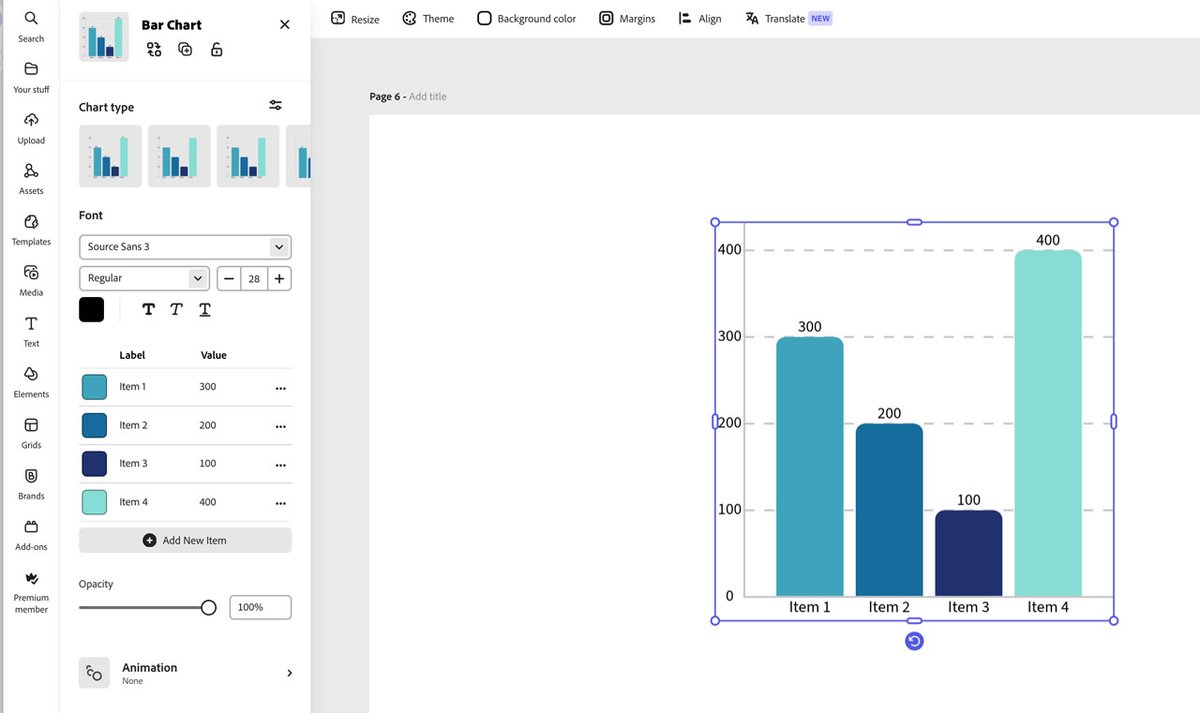This screenshot has width=1200, height=713.
Task: Open more options for Item 2
Action: [280, 426]
